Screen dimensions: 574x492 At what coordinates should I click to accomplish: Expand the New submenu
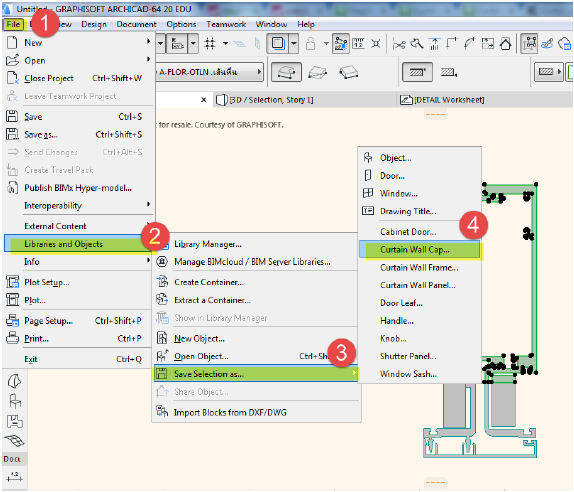(x=79, y=43)
